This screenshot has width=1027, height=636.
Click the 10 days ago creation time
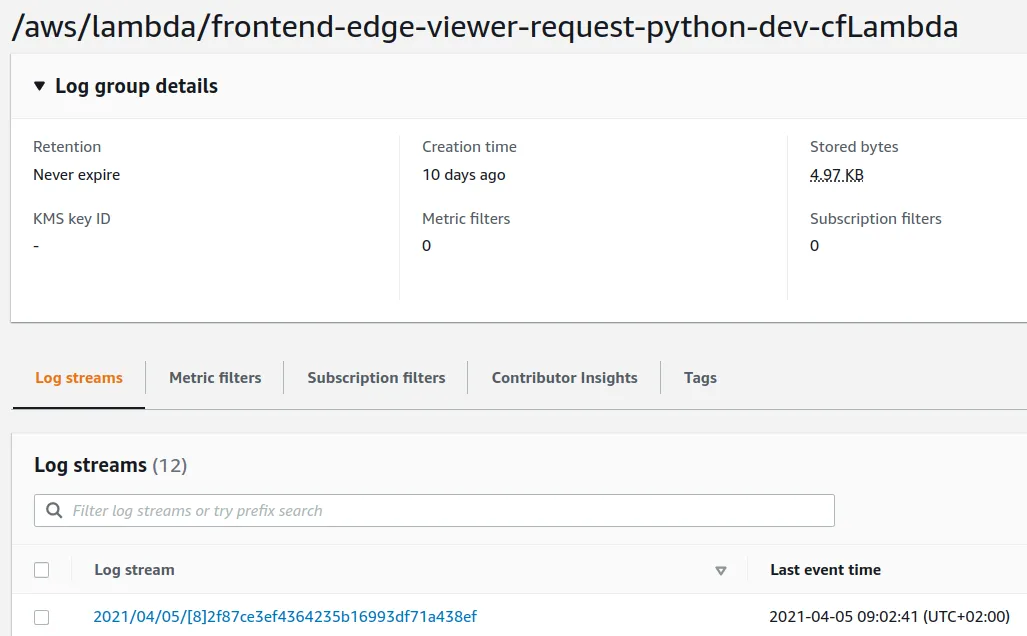click(x=463, y=175)
